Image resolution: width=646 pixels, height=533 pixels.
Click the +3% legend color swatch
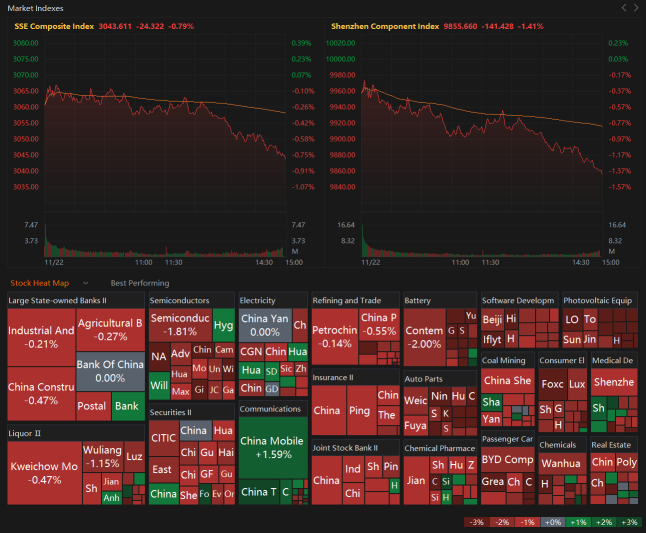tap(629, 522)
